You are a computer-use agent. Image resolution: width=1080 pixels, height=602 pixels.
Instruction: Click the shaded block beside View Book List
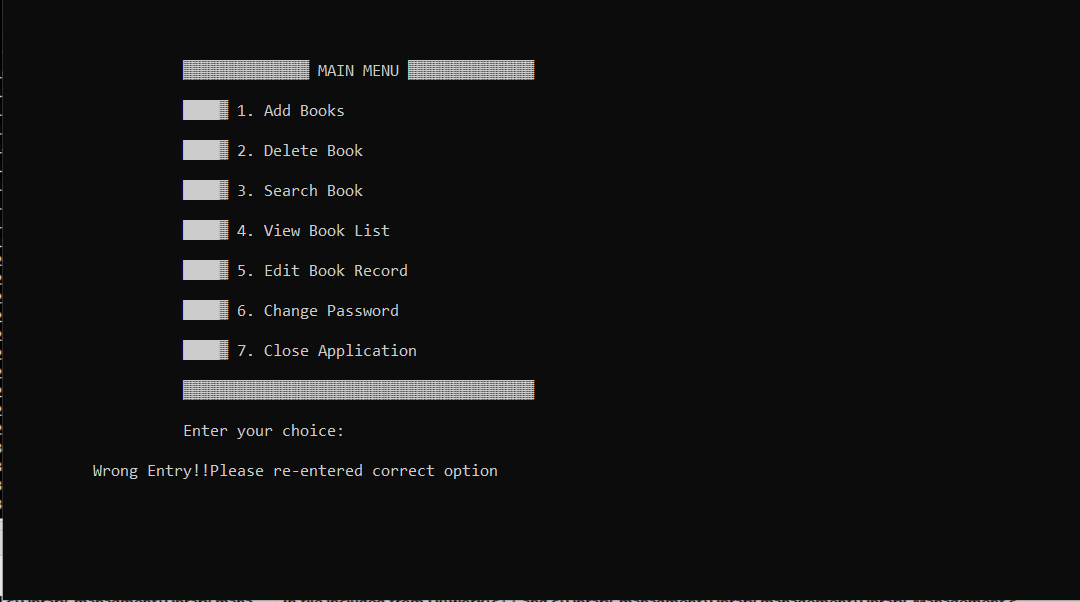tap(204, 229)
